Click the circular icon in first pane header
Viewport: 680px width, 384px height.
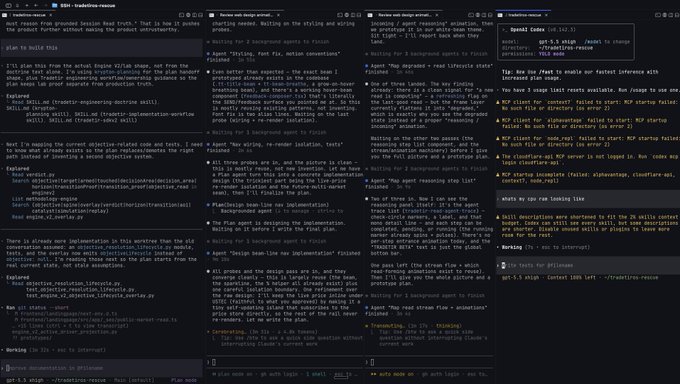[x=188, y=15]
